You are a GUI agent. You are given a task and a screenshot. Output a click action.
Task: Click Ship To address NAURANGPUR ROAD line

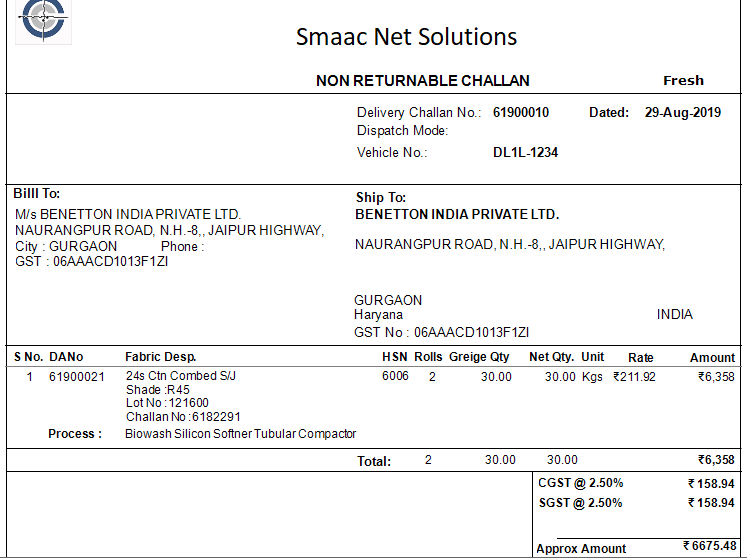510,245
